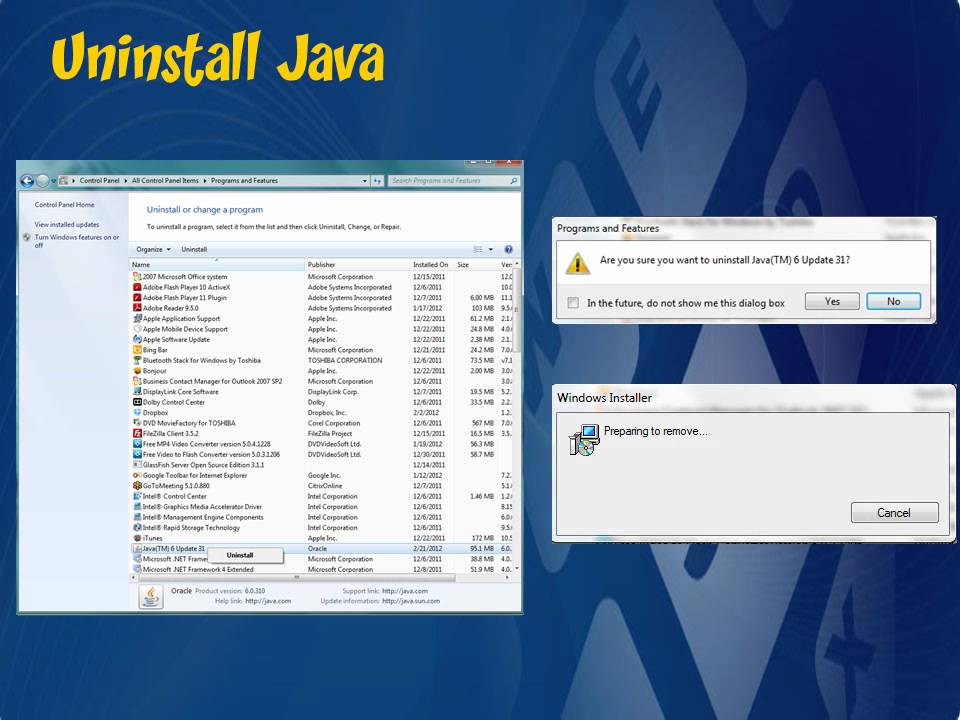This screenshot has height=720, width=960.
Task: Click Uninstall in the toolbar
Action: pos(194,249)
